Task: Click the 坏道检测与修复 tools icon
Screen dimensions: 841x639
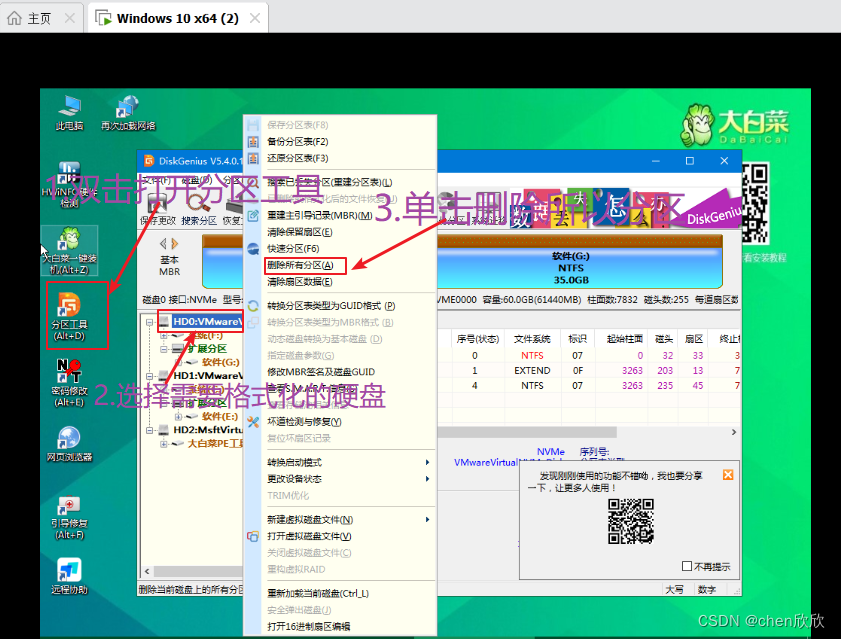Action: click(253, 422)
